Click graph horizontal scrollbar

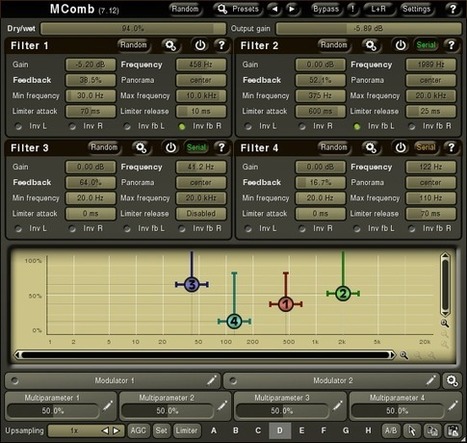click(x=205, y=355)
